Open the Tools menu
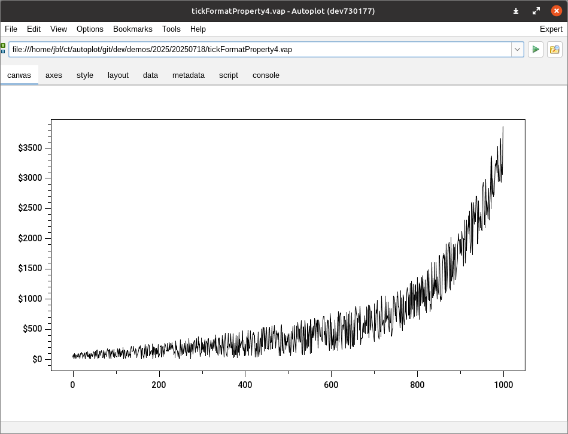This screenshot has height=434, width=568. tap(171, 29)
